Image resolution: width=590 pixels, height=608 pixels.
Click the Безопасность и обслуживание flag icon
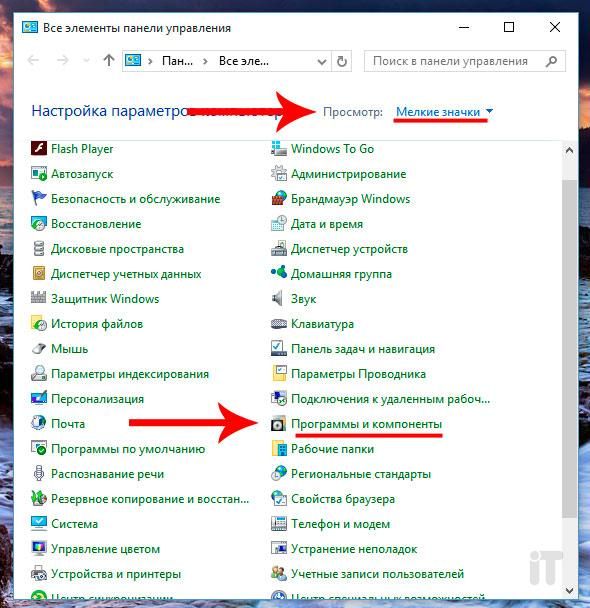(x=39, y=199)
